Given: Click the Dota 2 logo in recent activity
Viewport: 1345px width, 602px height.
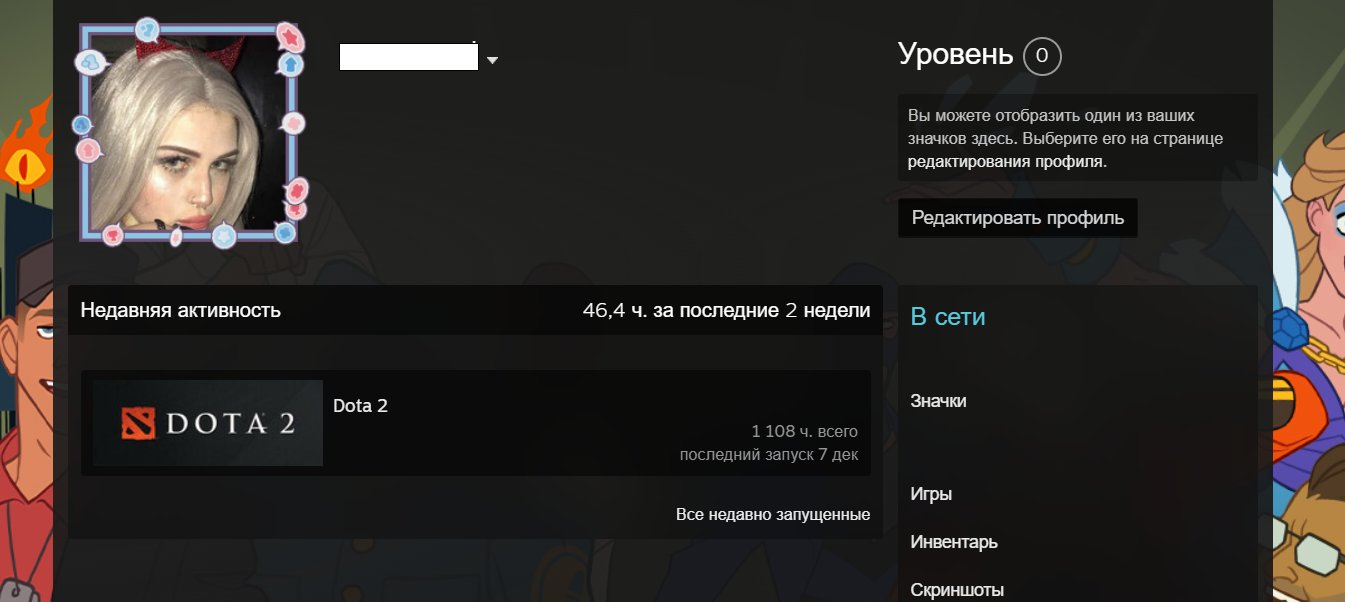Looking at the screenshot, I should tap(205, 422).
